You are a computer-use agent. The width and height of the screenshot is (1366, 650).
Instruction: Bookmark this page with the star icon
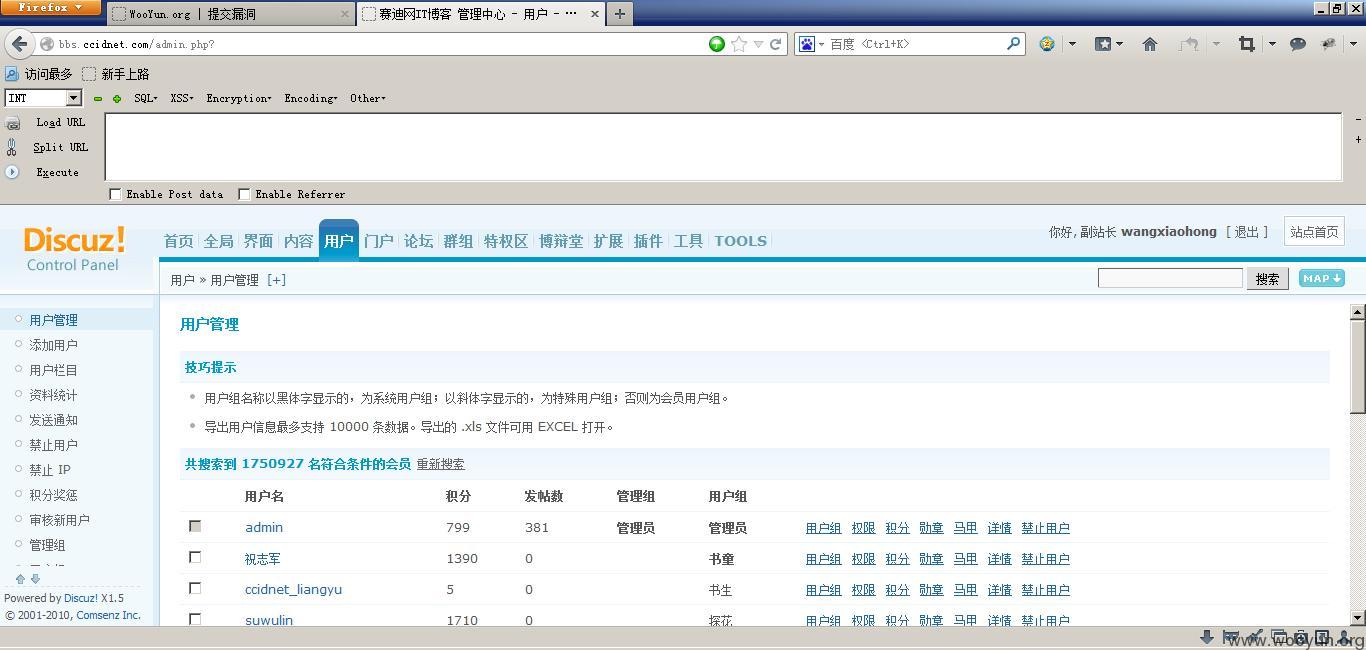(x=739, y=44)
